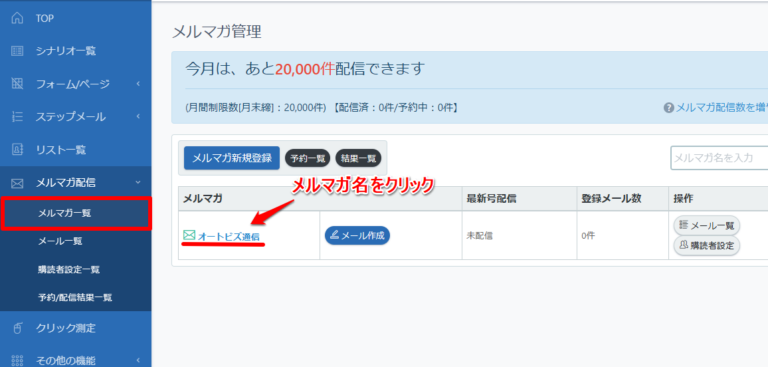Screen dimensions: 768x367
Task: Click the red 20,000件 remaining count
Action: click(305, 68)
